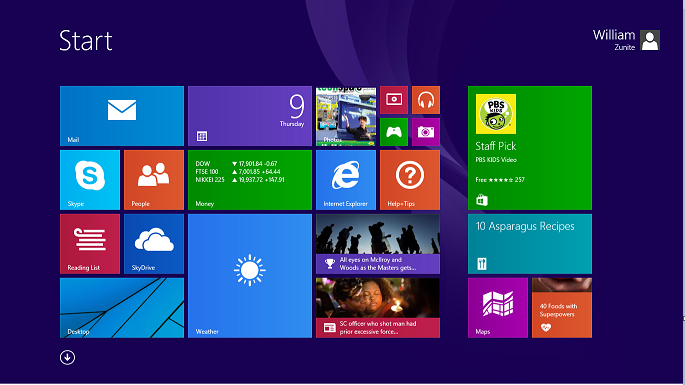The width and height of the screenshot is (685, 385).
Task: Open News tile about SC officer
Action: click(x=378, y=308)
